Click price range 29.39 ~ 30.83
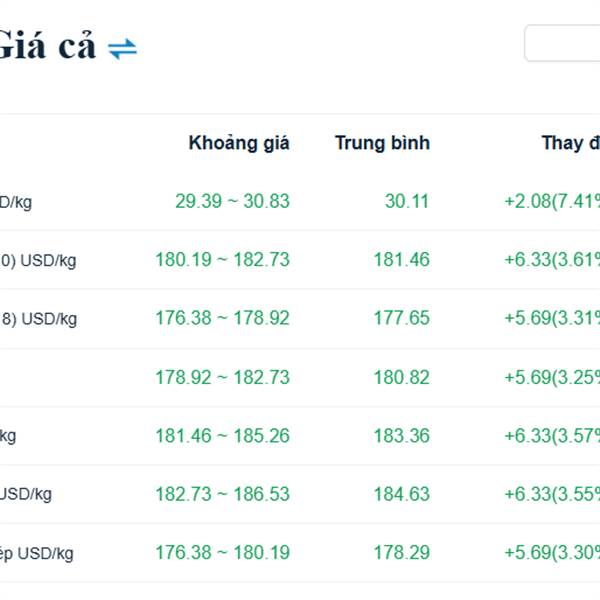600x600 pixels. (232, 201)
